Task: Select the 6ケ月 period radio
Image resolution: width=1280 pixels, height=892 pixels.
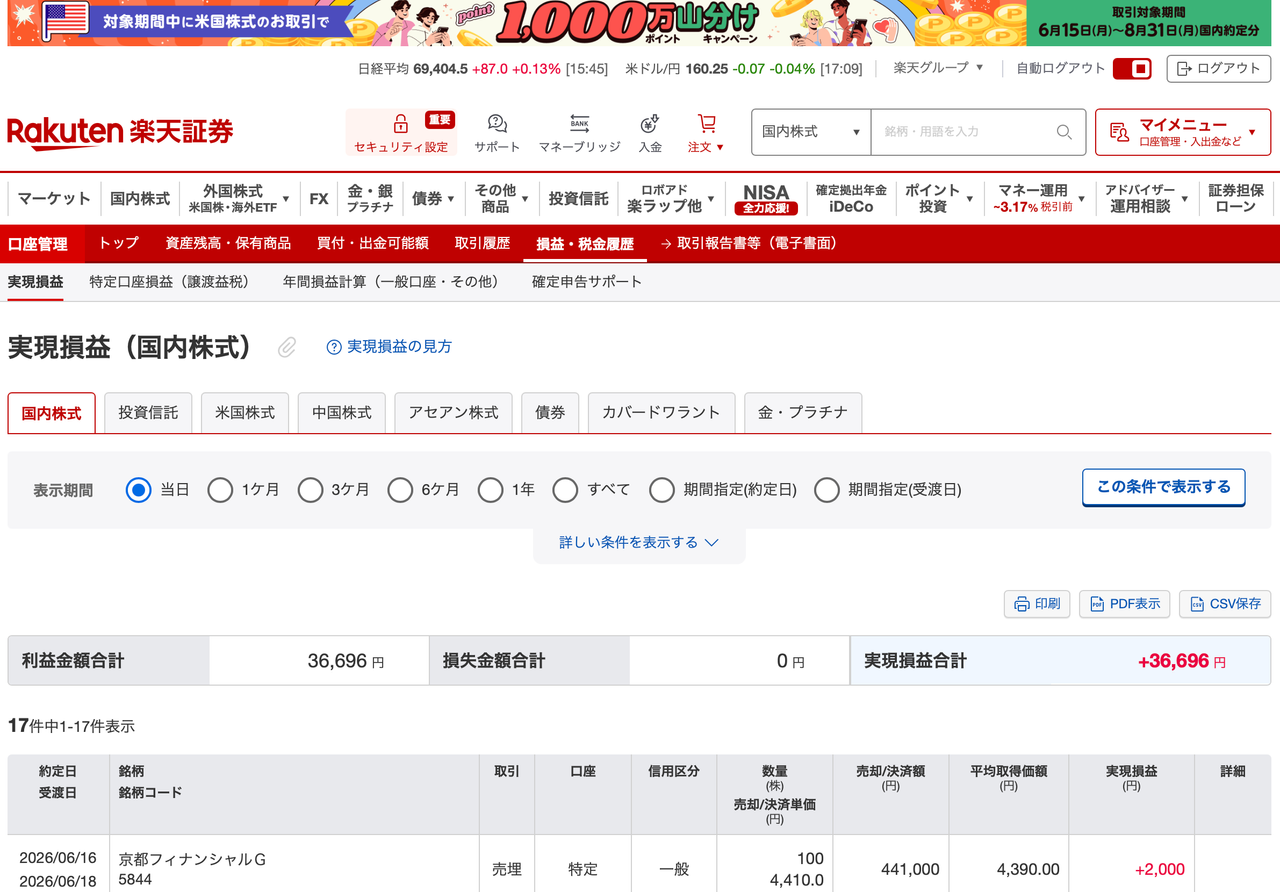Action: pyautogui.click(x=400, y=490)
